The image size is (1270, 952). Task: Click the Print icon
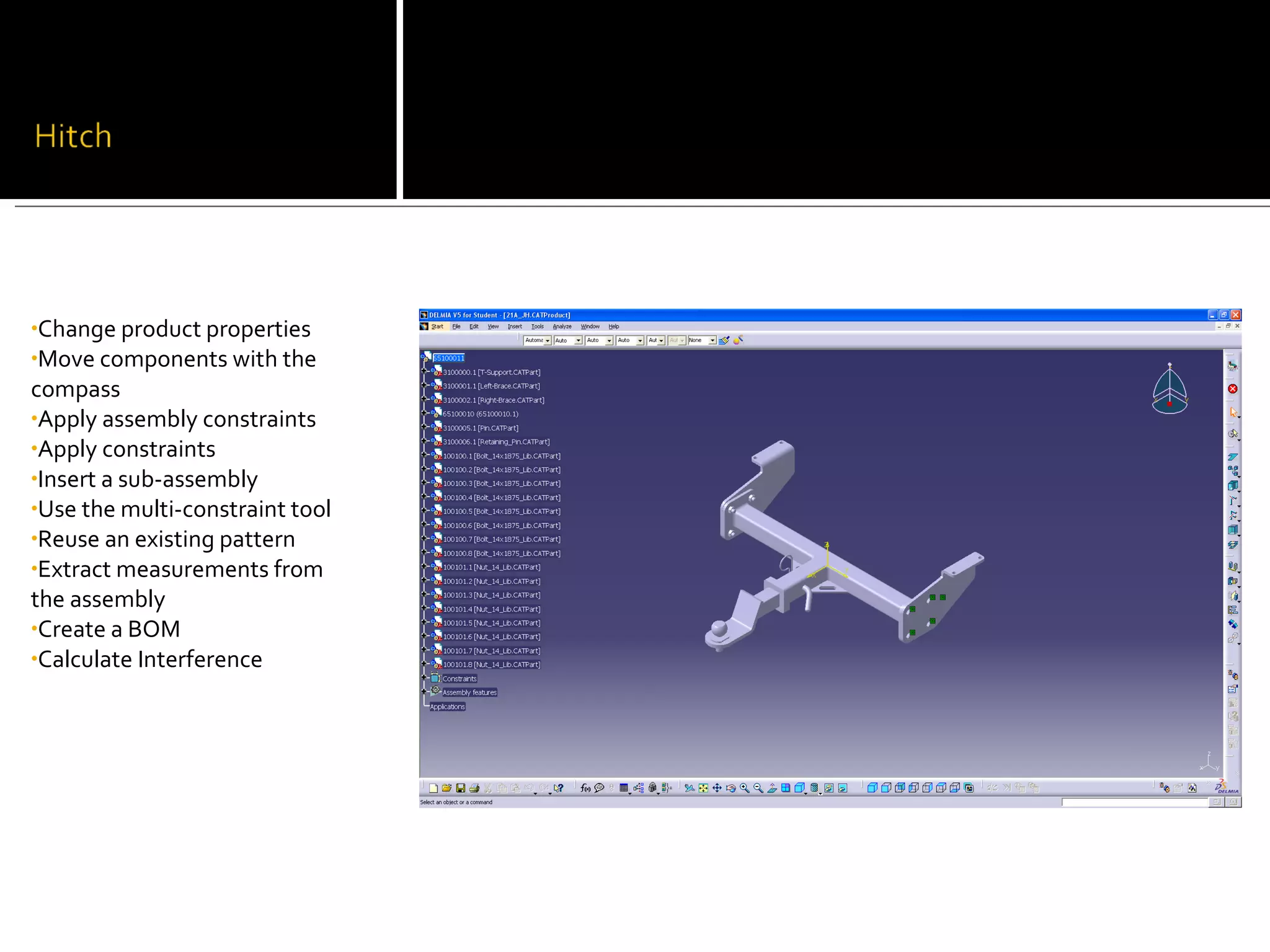(474, 788)
